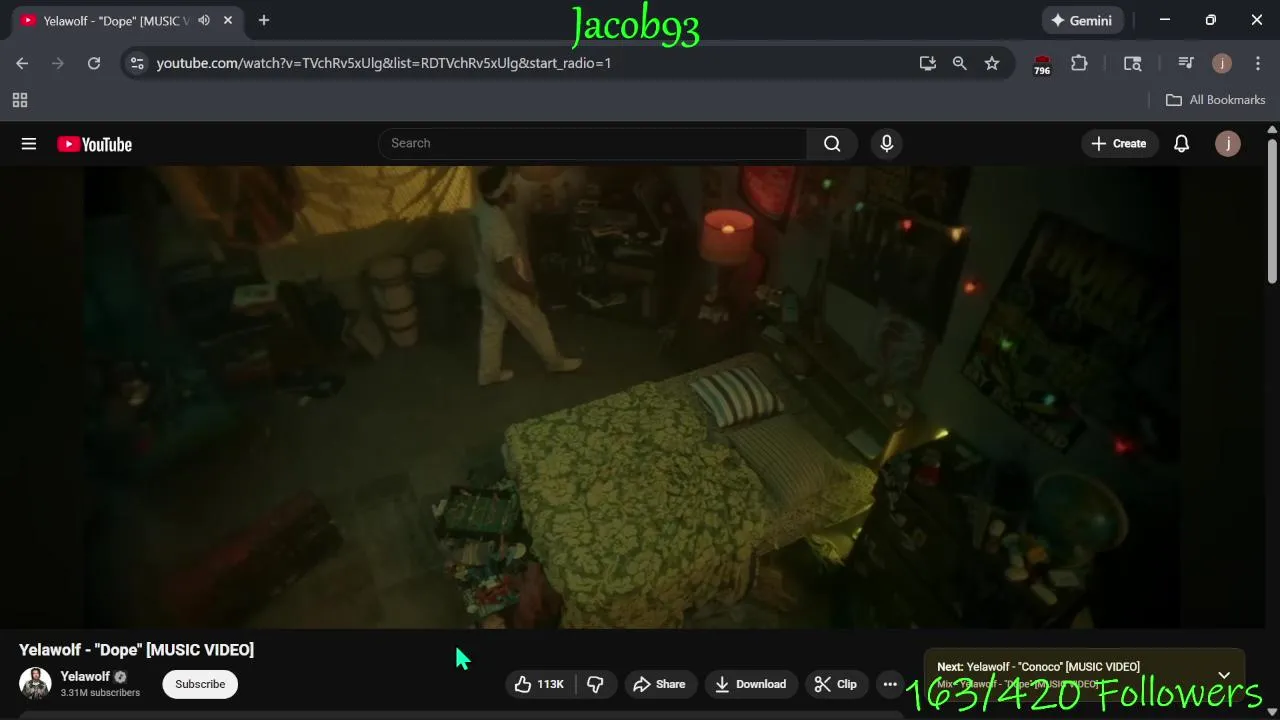
Task: Open YouTube account avatar menu
Action: [x=1228, y=144]
